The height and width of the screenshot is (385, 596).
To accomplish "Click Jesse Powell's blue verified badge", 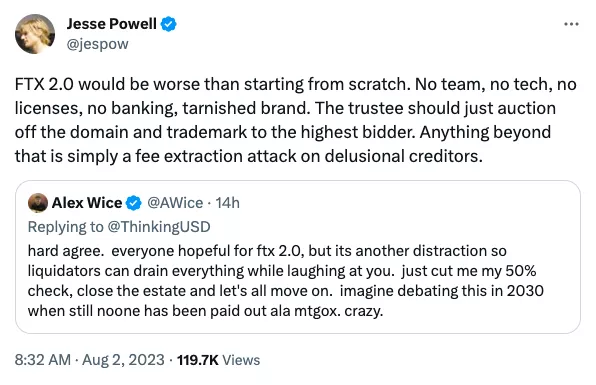I will coord(168,24).
